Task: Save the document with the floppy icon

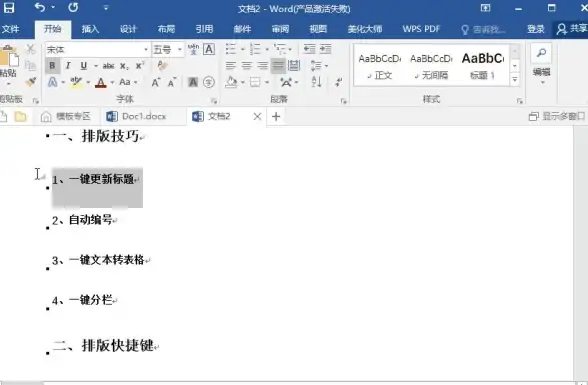Action: tap(9, 7)
